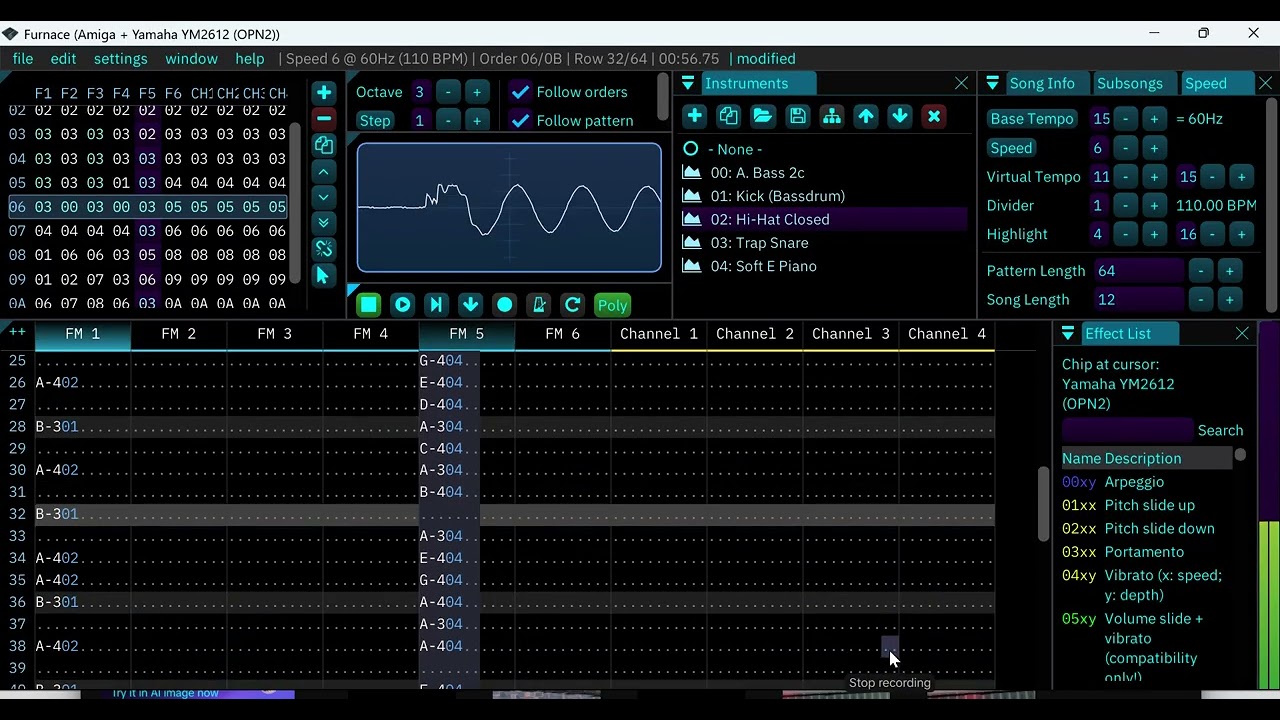
Task: Collapse the Instruments panel triangle
Action: pos(688,83)
